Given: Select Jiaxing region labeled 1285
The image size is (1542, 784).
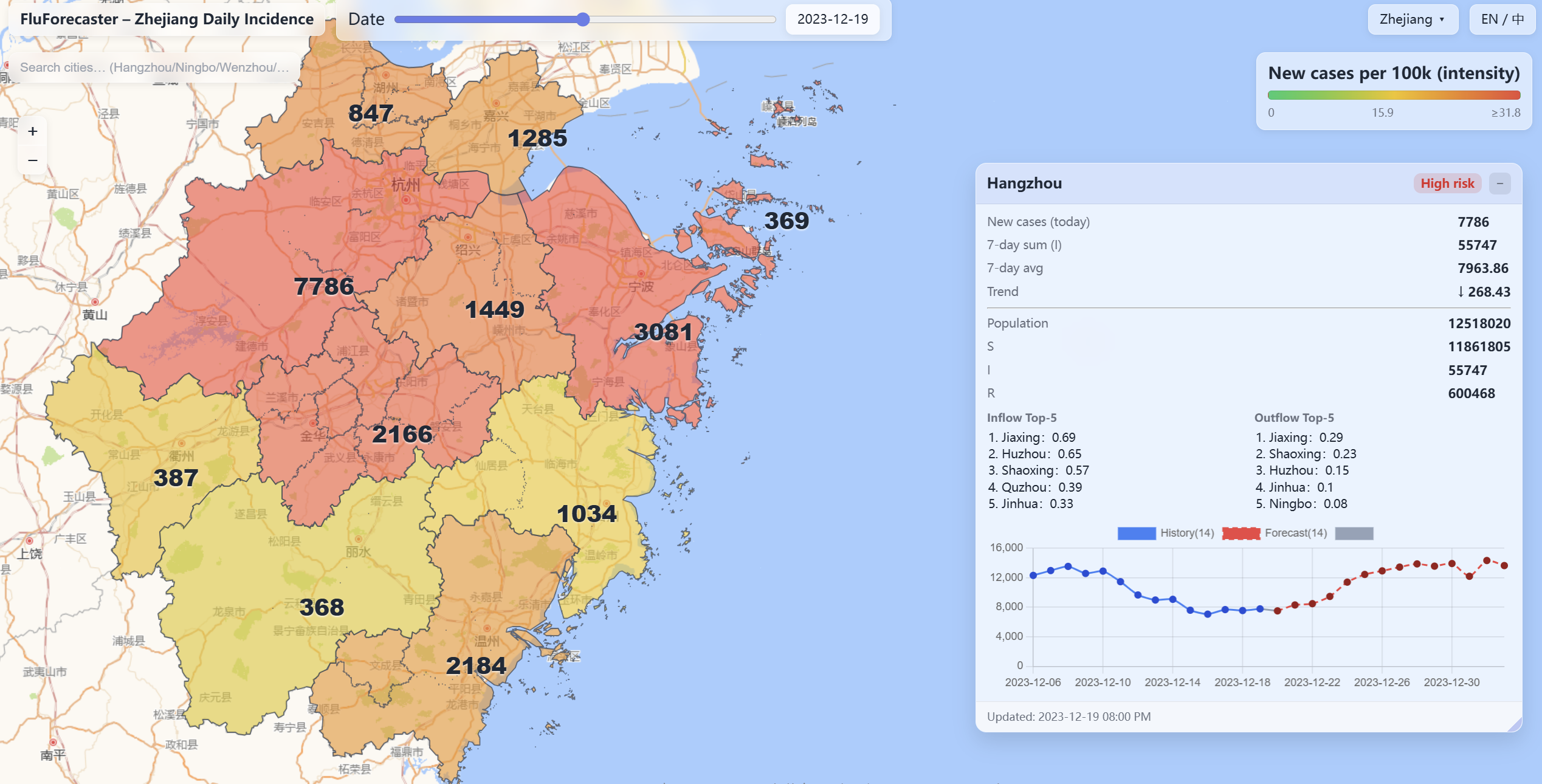Looking at the screenshot, I should (537, 138).
